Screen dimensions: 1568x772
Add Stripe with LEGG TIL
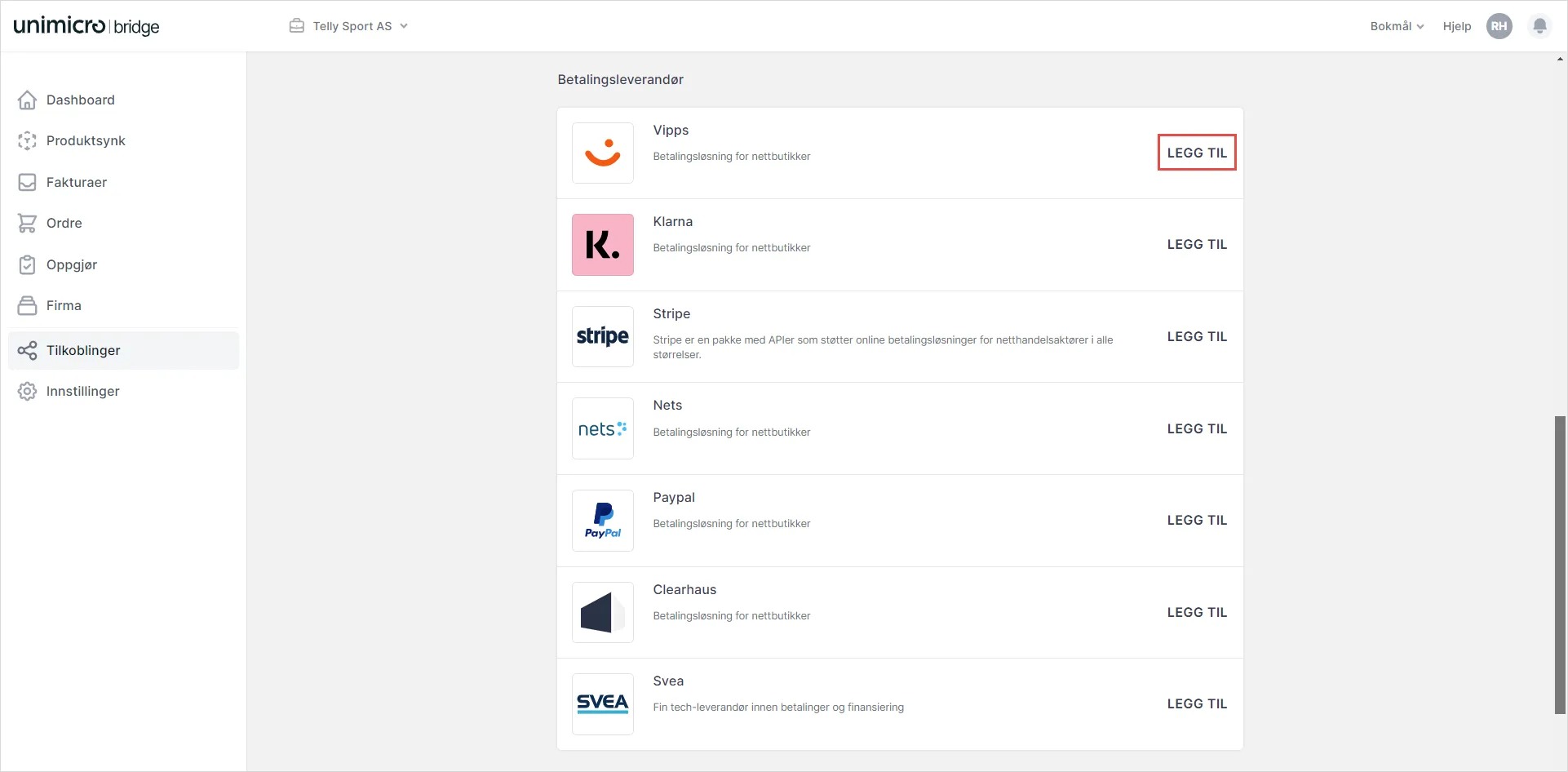[x=1197, y=336]
